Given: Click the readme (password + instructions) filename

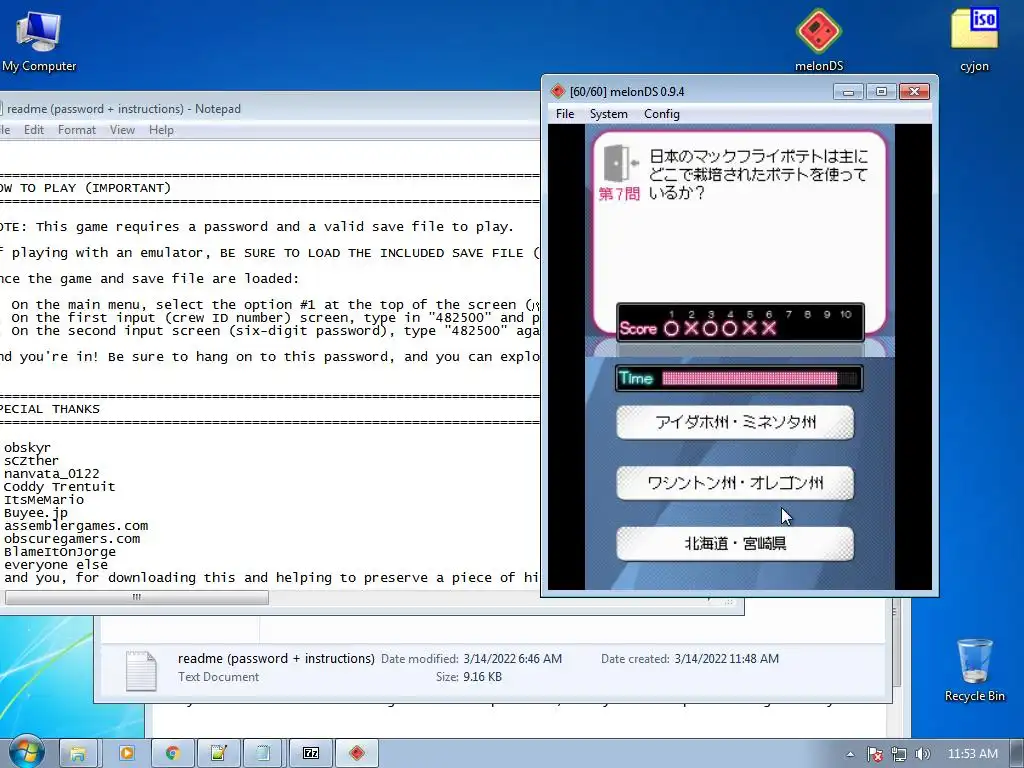Looking at the screenshot, I should click(x=276, y=658).
